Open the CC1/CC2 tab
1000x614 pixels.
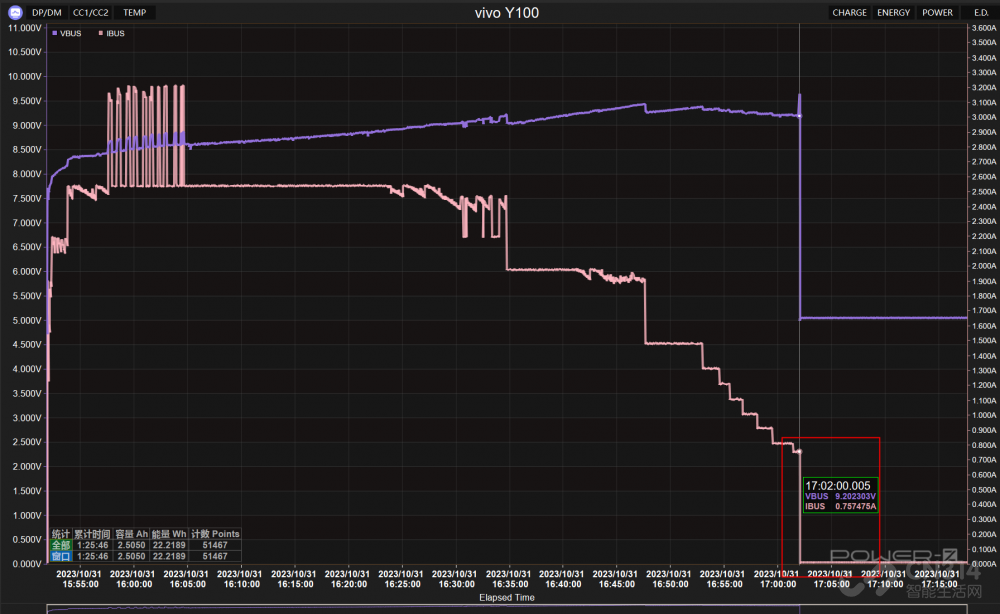pyautogui.click(x=91, y=12)
